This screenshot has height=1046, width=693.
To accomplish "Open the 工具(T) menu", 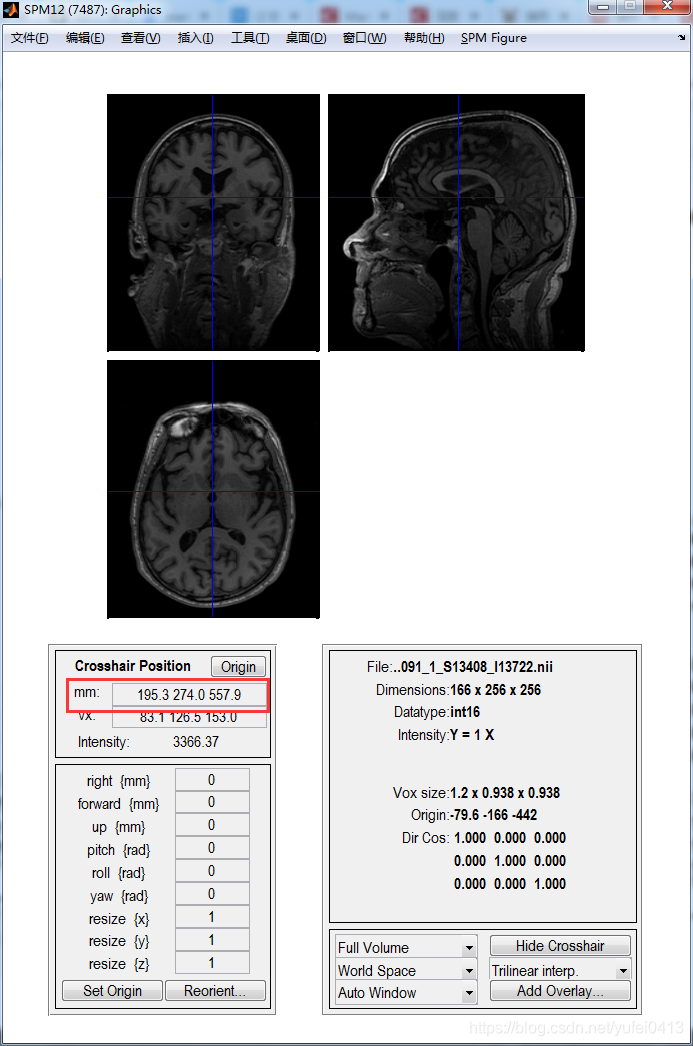I will pos(250,38).
